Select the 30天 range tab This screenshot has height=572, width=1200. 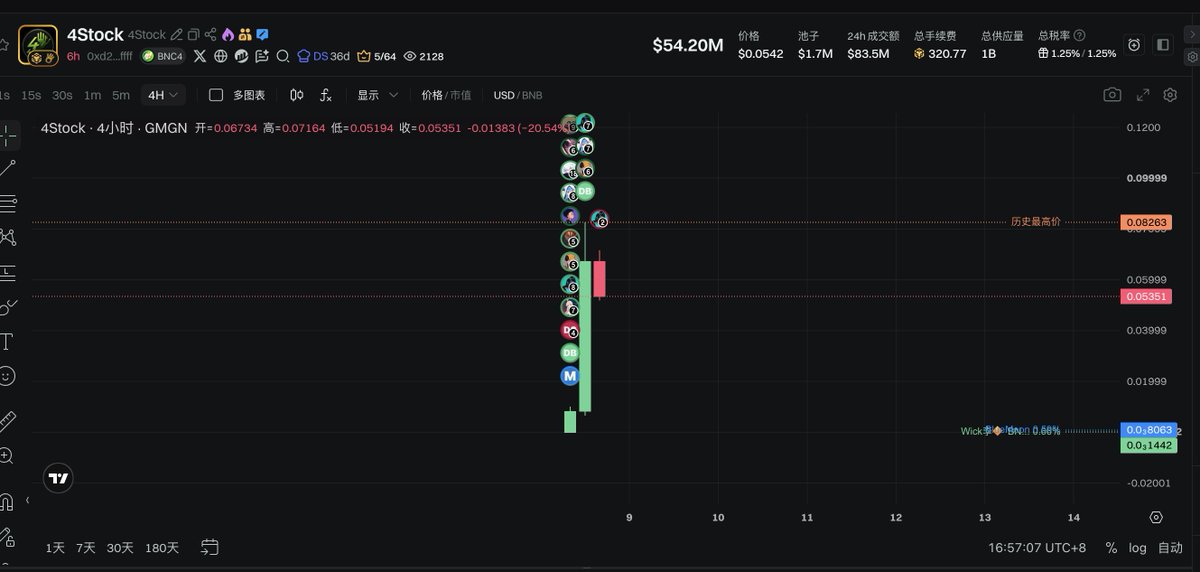tap(120, 548)
